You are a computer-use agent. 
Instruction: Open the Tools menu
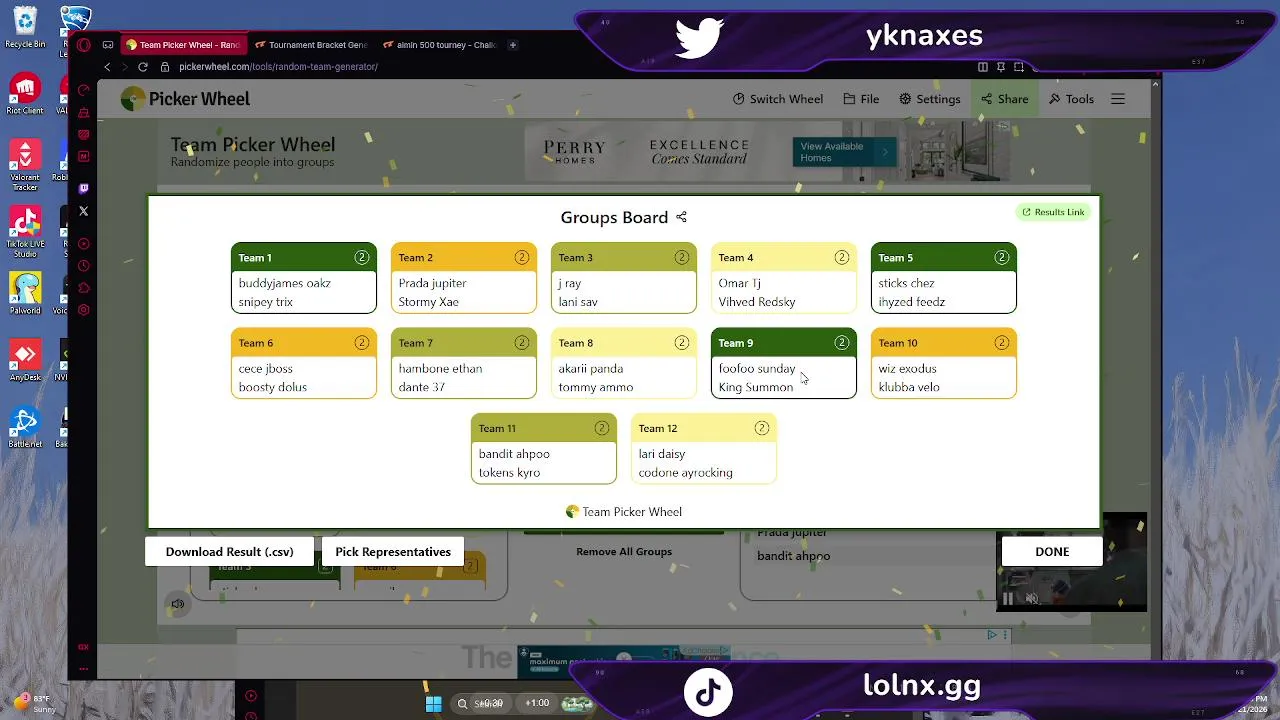(1071, 99)
